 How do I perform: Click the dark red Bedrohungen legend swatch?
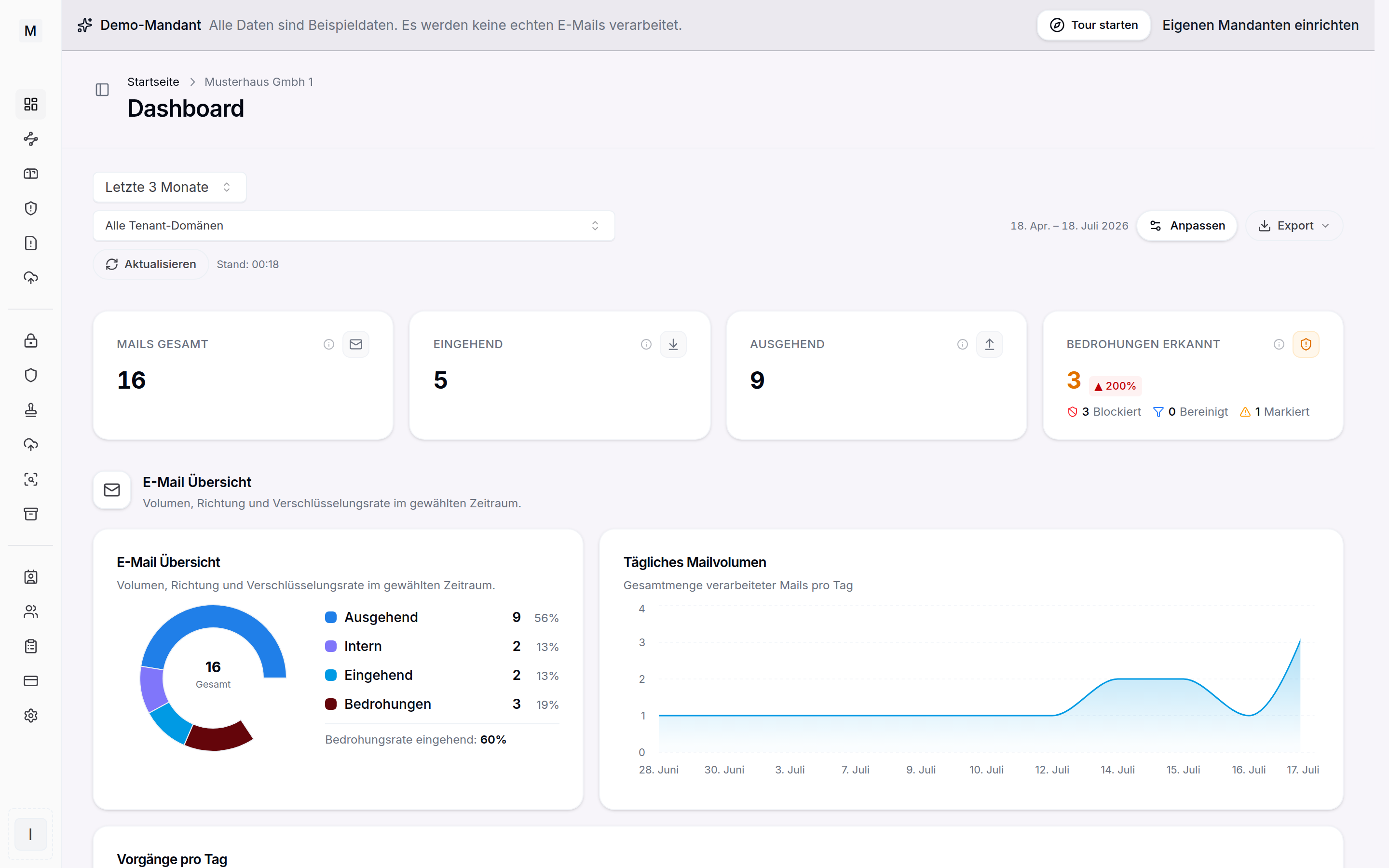pos(330,704)
